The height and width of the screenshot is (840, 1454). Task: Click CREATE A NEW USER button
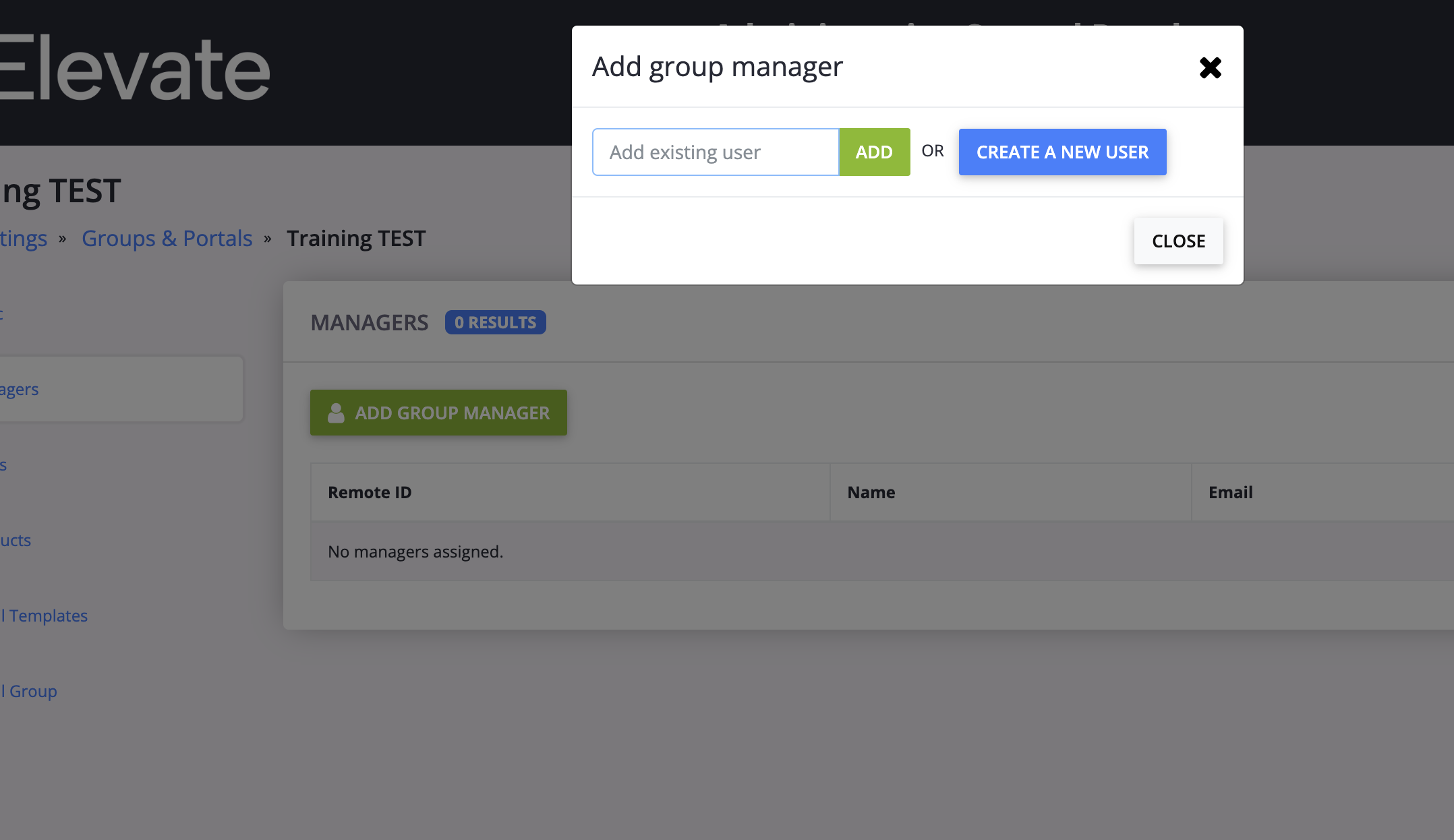(x=1062, y=152)
